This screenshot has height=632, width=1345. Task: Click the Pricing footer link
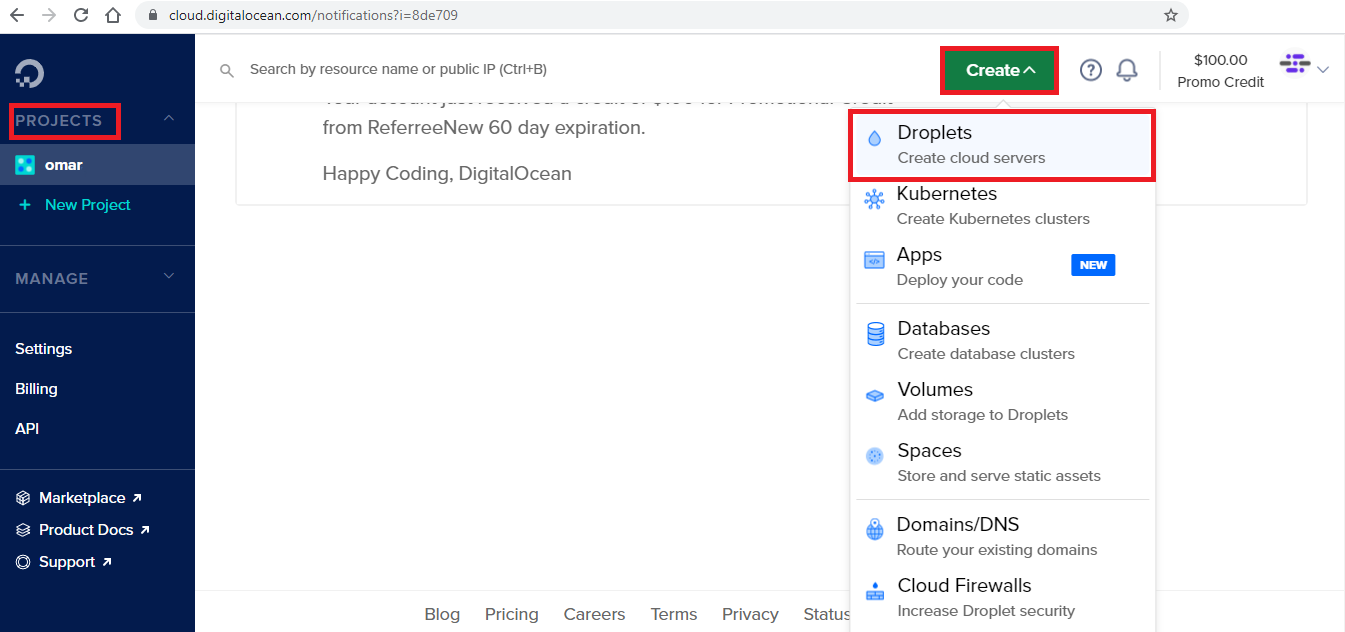pyautogui.click(x=512, y=614)
